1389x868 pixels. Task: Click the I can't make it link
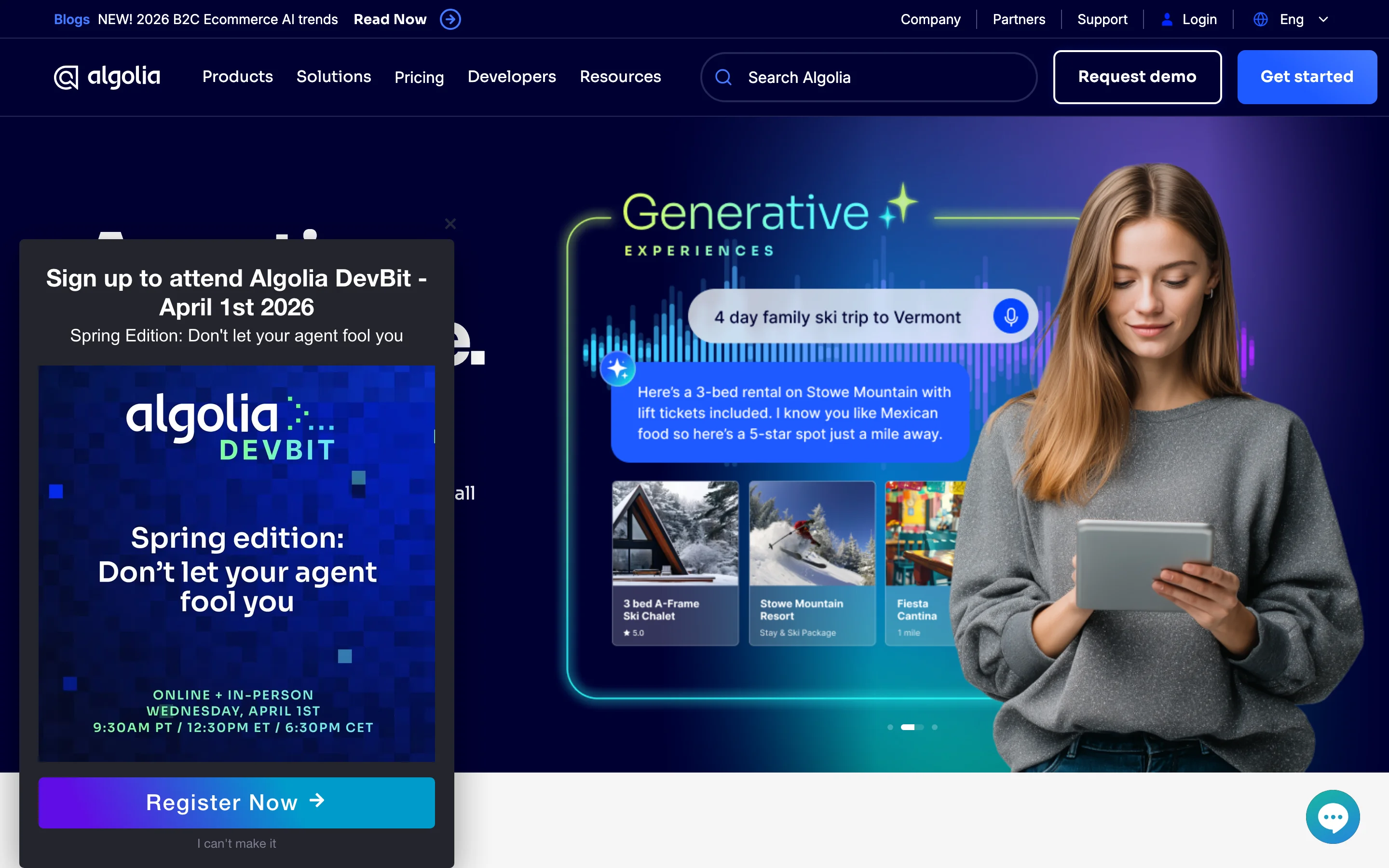coord(236,843)
